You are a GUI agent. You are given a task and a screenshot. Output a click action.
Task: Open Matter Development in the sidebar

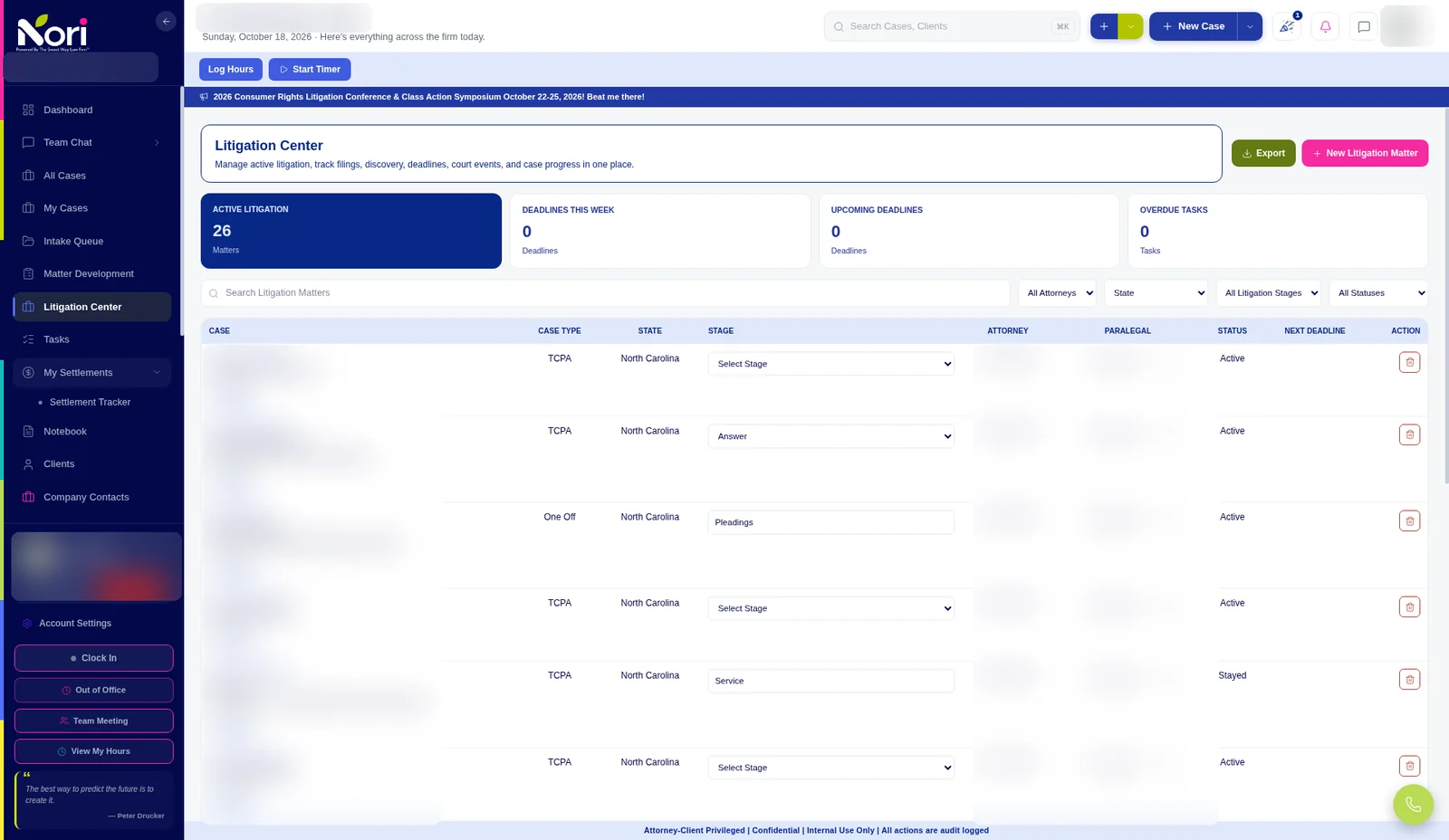tap(89, 273)
